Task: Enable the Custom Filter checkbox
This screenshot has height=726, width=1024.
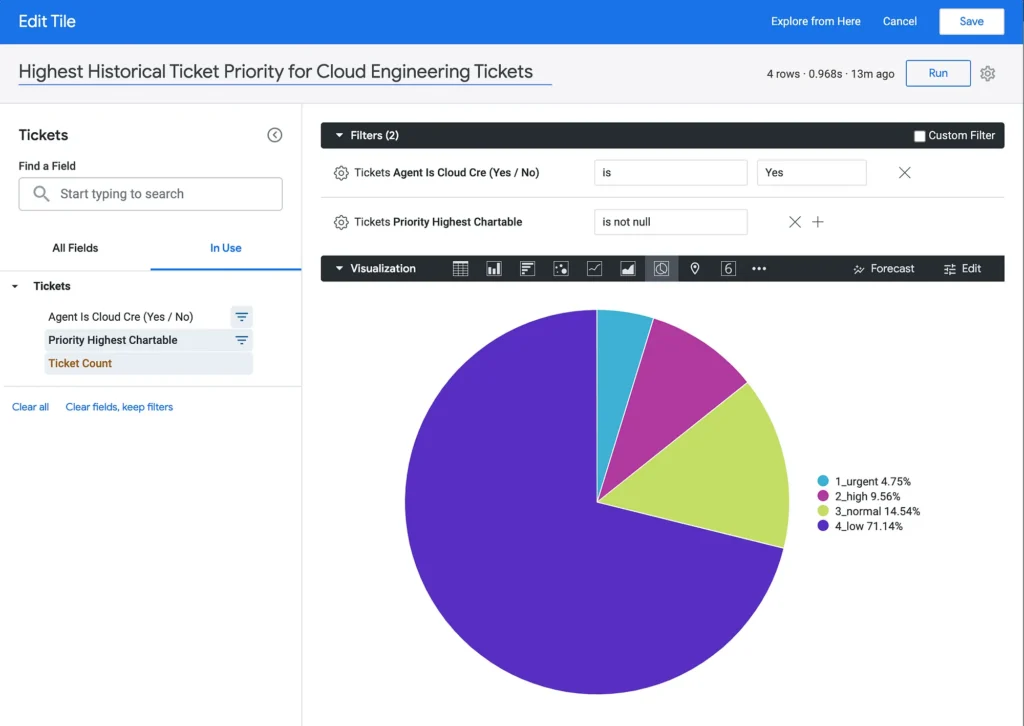Action: (x=920, y=136)
